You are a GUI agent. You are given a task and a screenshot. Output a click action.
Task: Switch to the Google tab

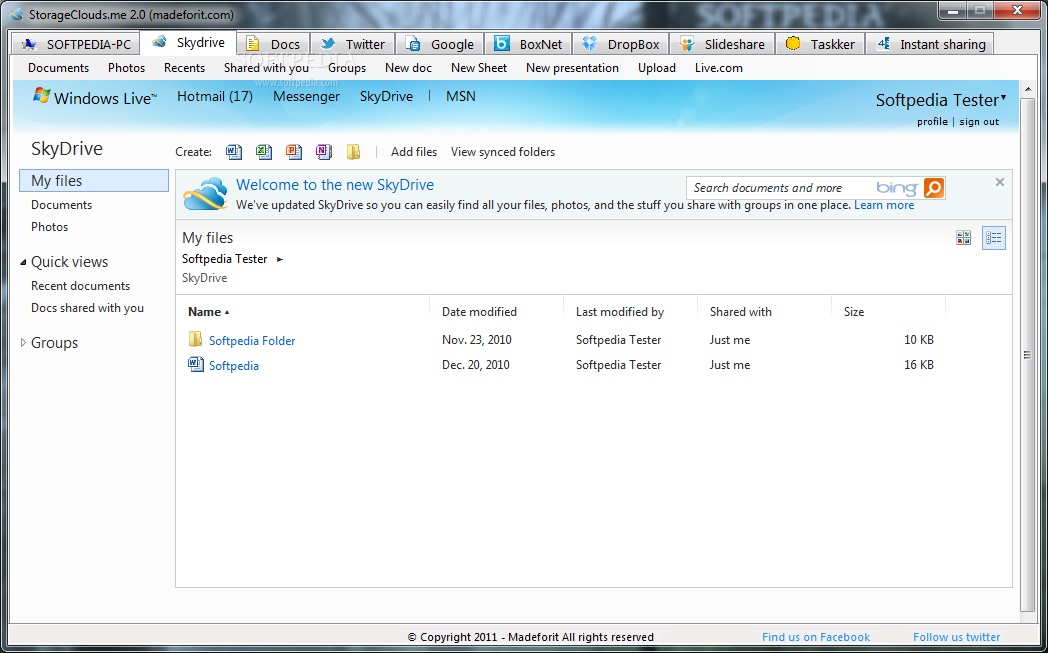pyautogui.click(x=440, y=44)
